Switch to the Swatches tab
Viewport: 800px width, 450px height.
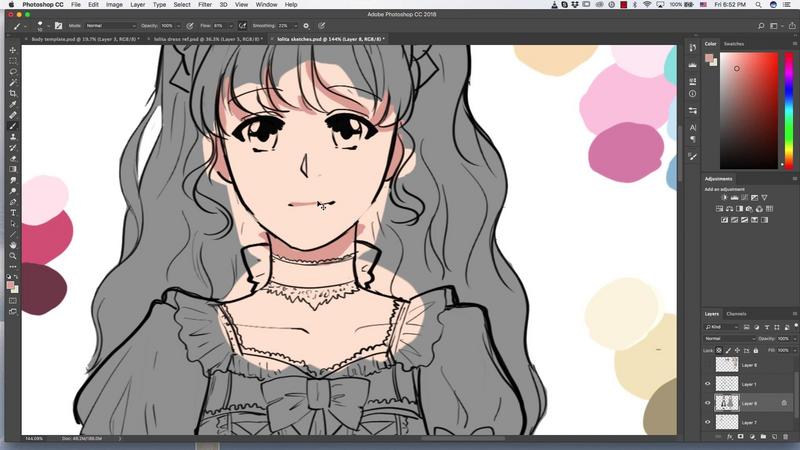pyautogui.click(x=734, y=44)
